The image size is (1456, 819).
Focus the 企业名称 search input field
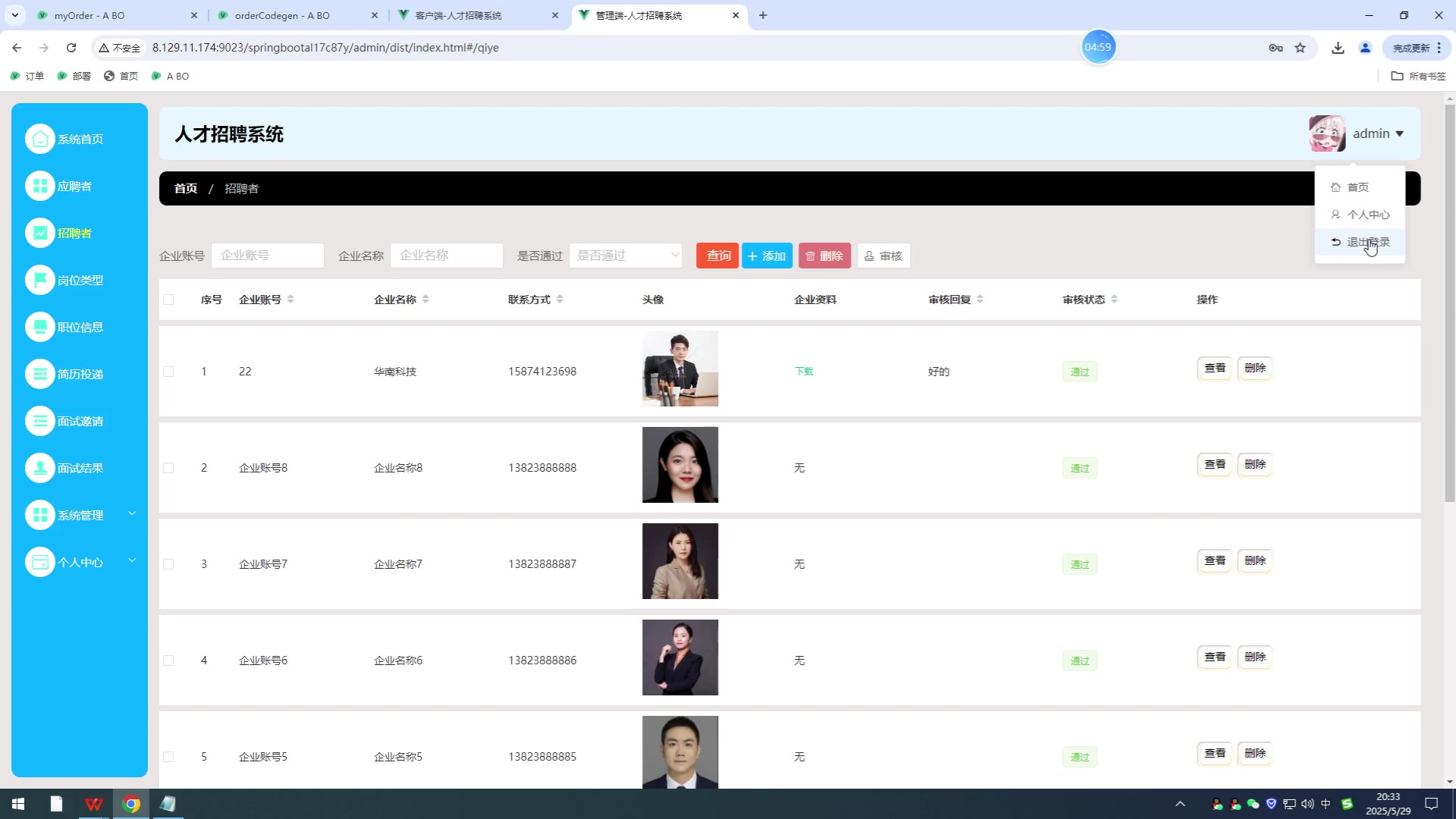pyautogui.click(x=446, y=256)
